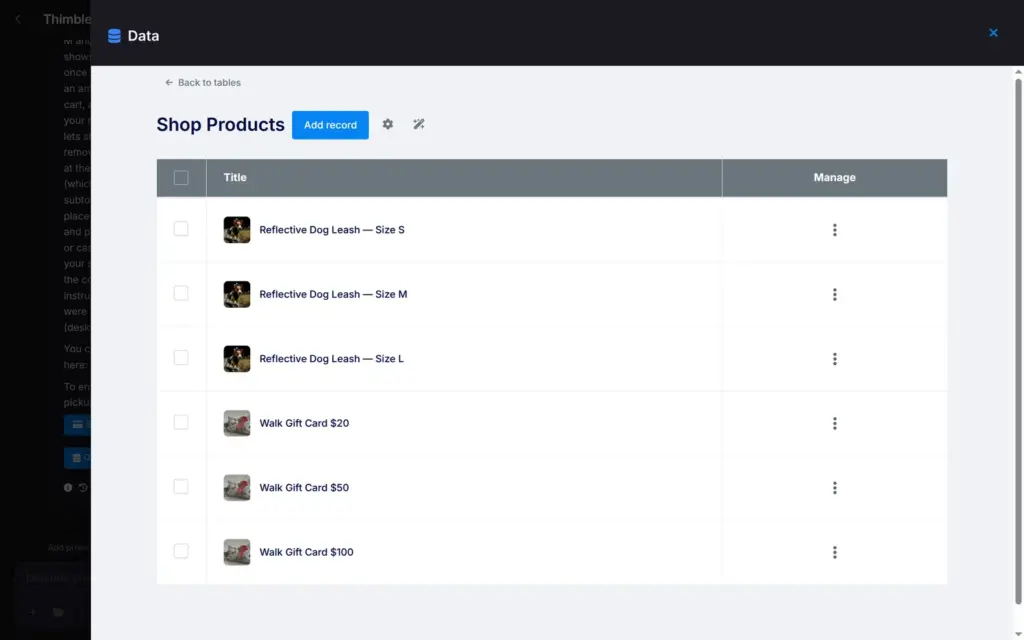Click the vertical scrollbar of Data panel
The image size is (1024, 640).
click(1018, 340)
